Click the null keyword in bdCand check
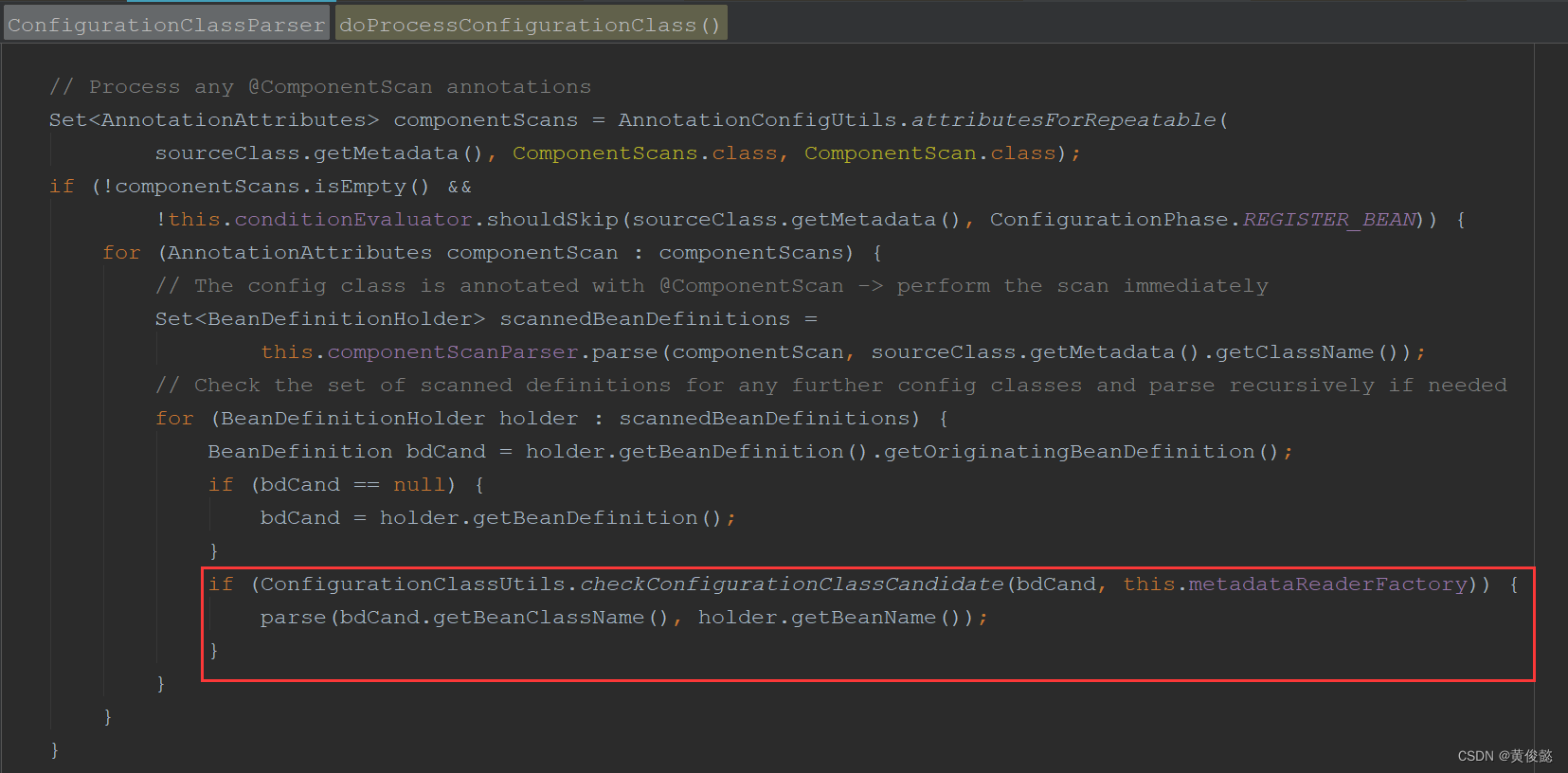The height and width of the screenshot is (773, 1568). coord(419,485)
